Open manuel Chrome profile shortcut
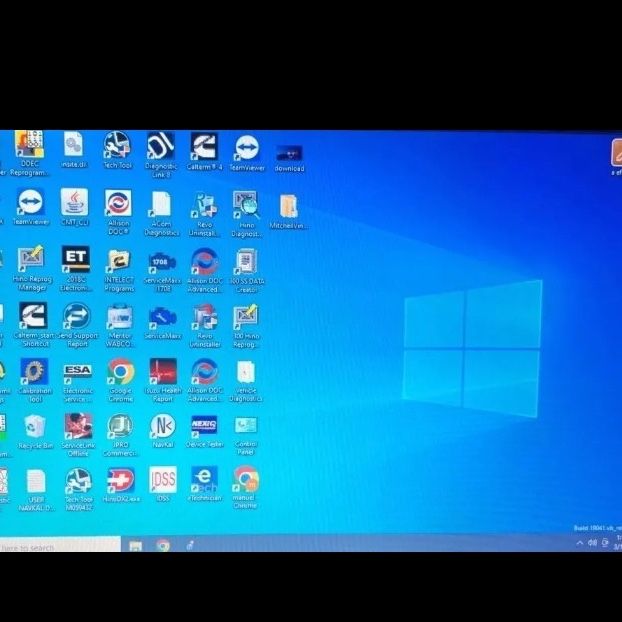622x622 pixels. (x=246, y=488)
